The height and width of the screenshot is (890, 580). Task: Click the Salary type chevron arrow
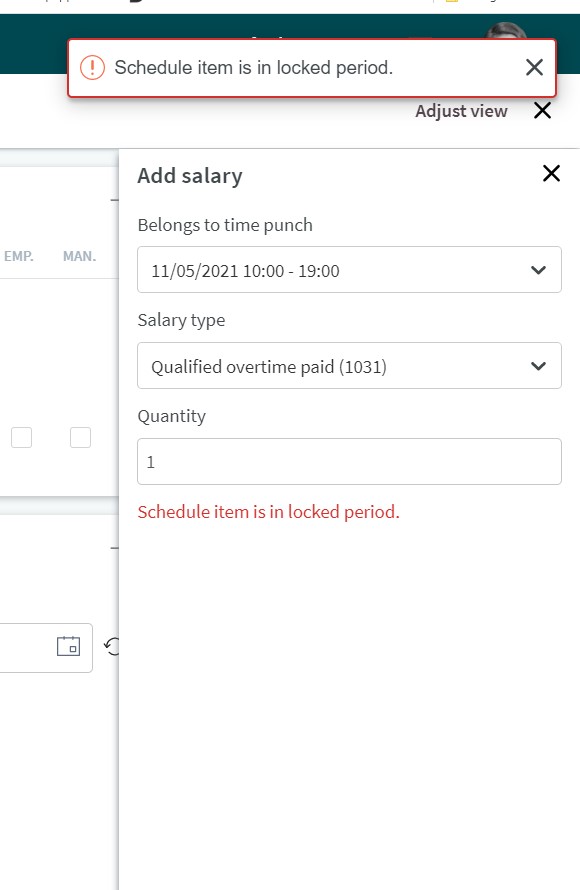tap(538, 366)
